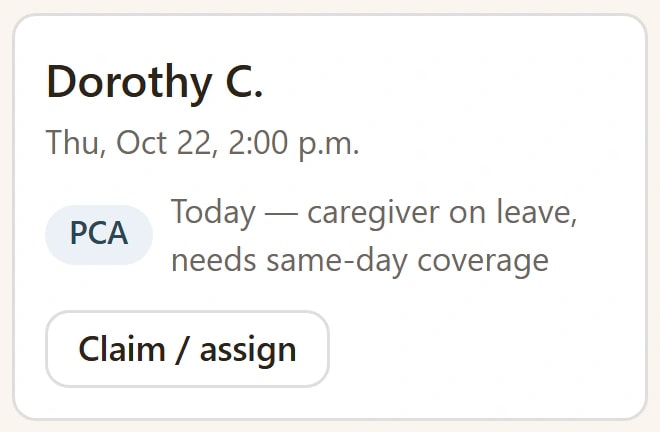
Task: Select the 2:00 p.m. shift time
Action: coord(294,144)
